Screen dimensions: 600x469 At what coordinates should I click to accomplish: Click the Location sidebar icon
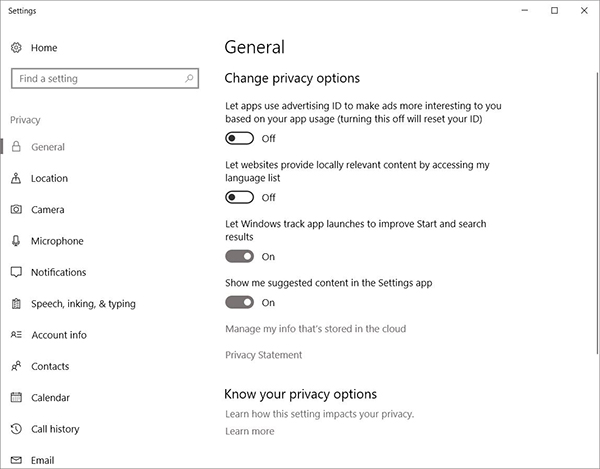tap(16, 179)
